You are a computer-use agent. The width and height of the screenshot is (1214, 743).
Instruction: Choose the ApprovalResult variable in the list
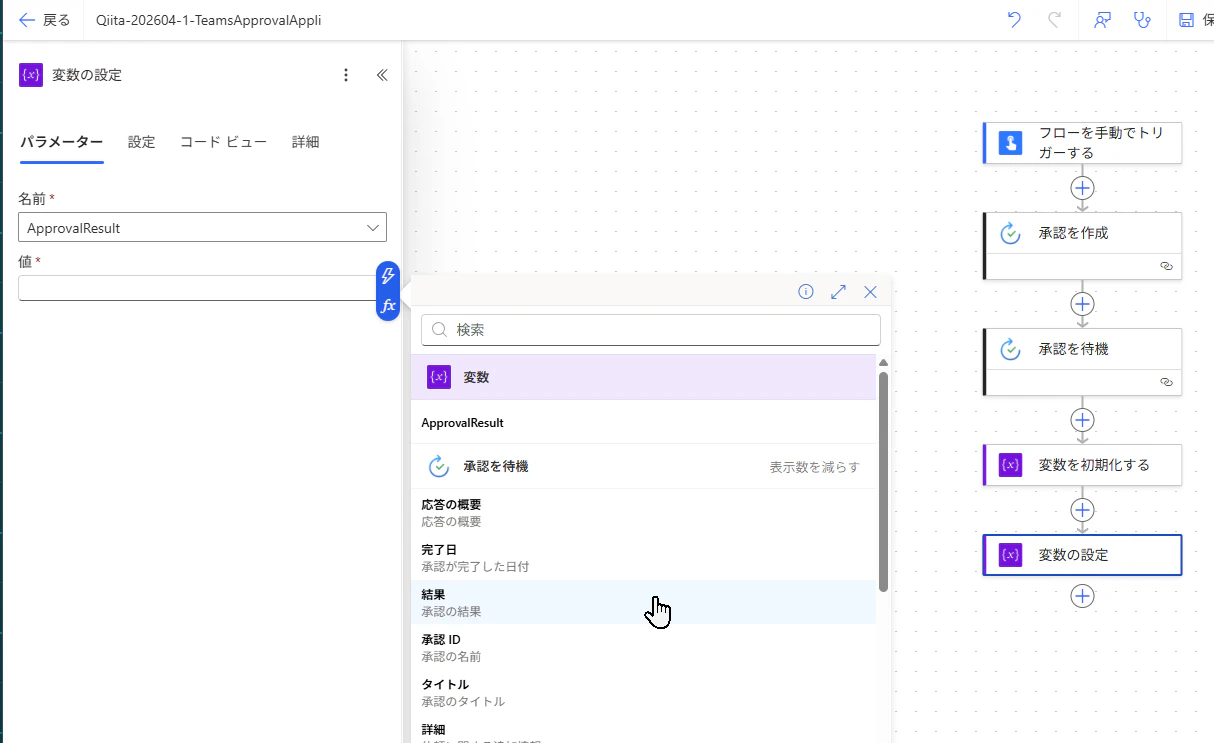pyautogui.click(x=643, y=423)
